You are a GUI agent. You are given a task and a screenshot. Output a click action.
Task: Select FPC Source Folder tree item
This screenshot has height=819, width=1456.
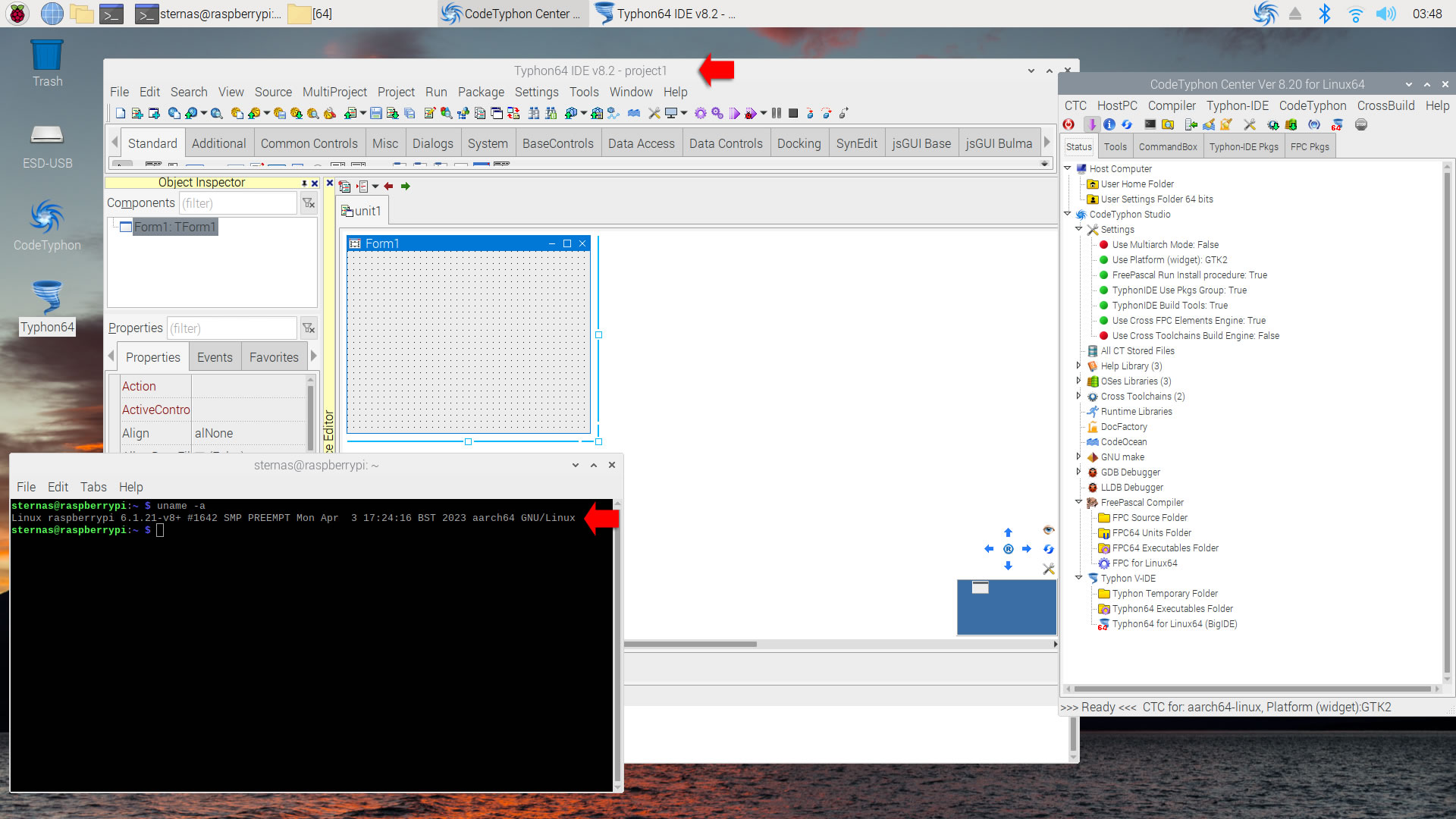(1150, 518)
